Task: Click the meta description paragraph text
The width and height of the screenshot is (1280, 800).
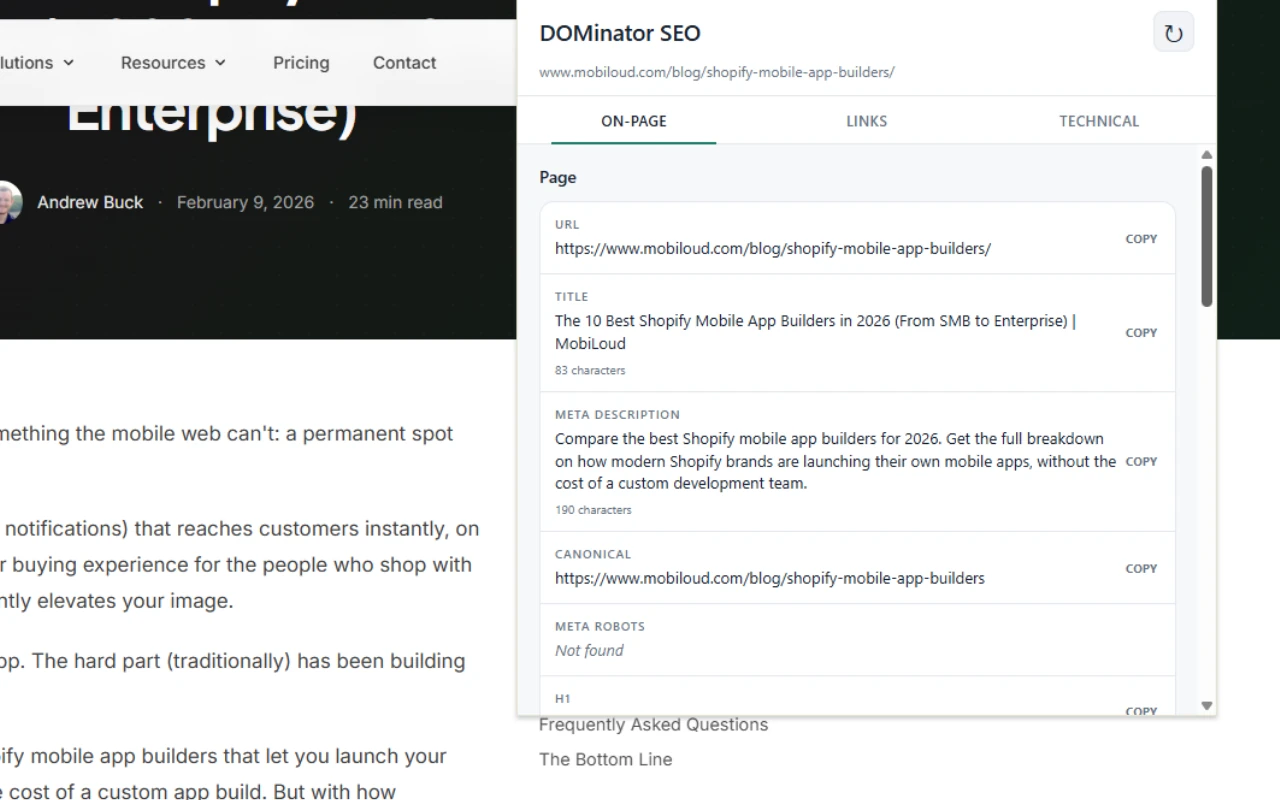Action: (x=835, y=461)
